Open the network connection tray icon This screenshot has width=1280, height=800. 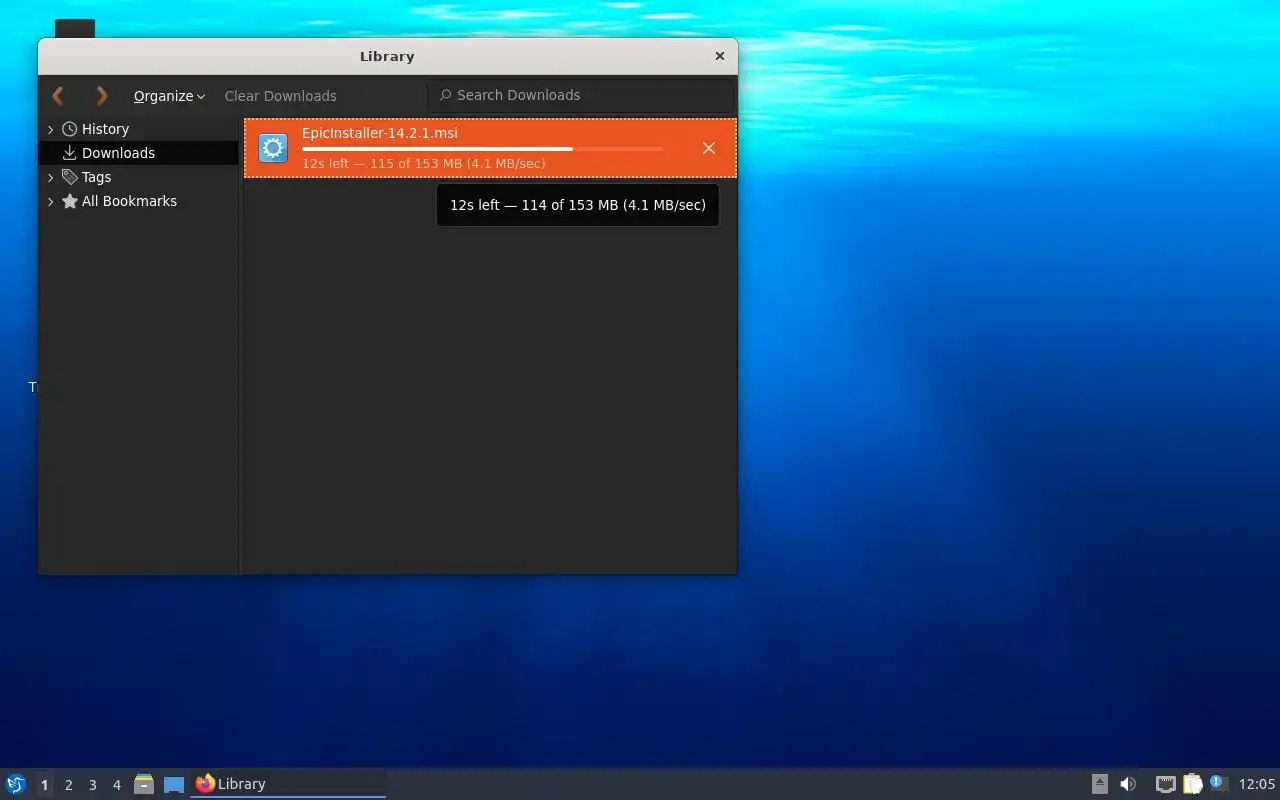pyautogui.click(x=1165, y=784)
